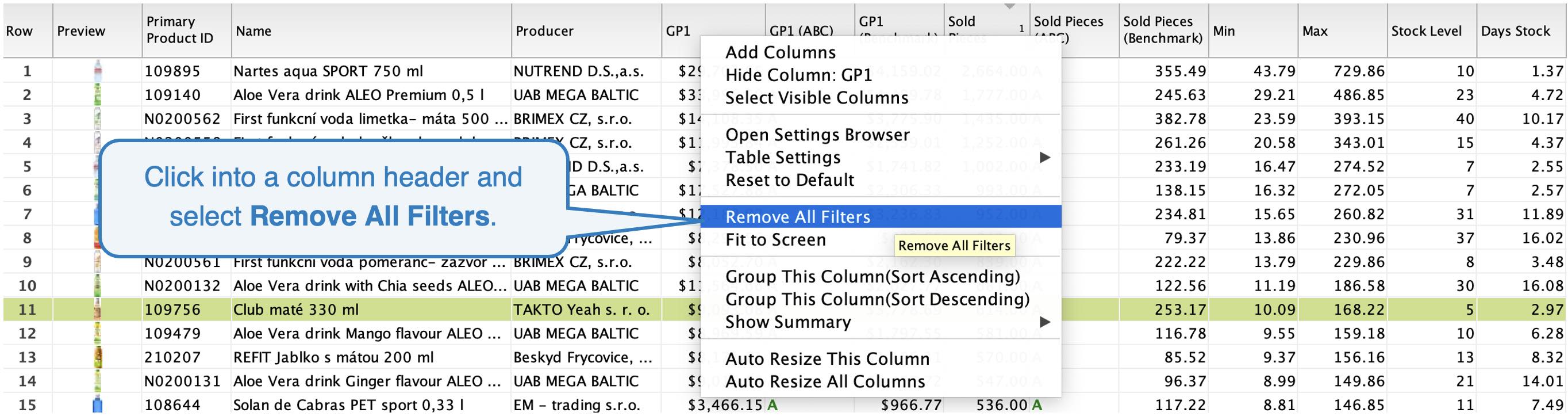Click the Preview column header
The image size is (1568, 420).
[x=97, y=30]
